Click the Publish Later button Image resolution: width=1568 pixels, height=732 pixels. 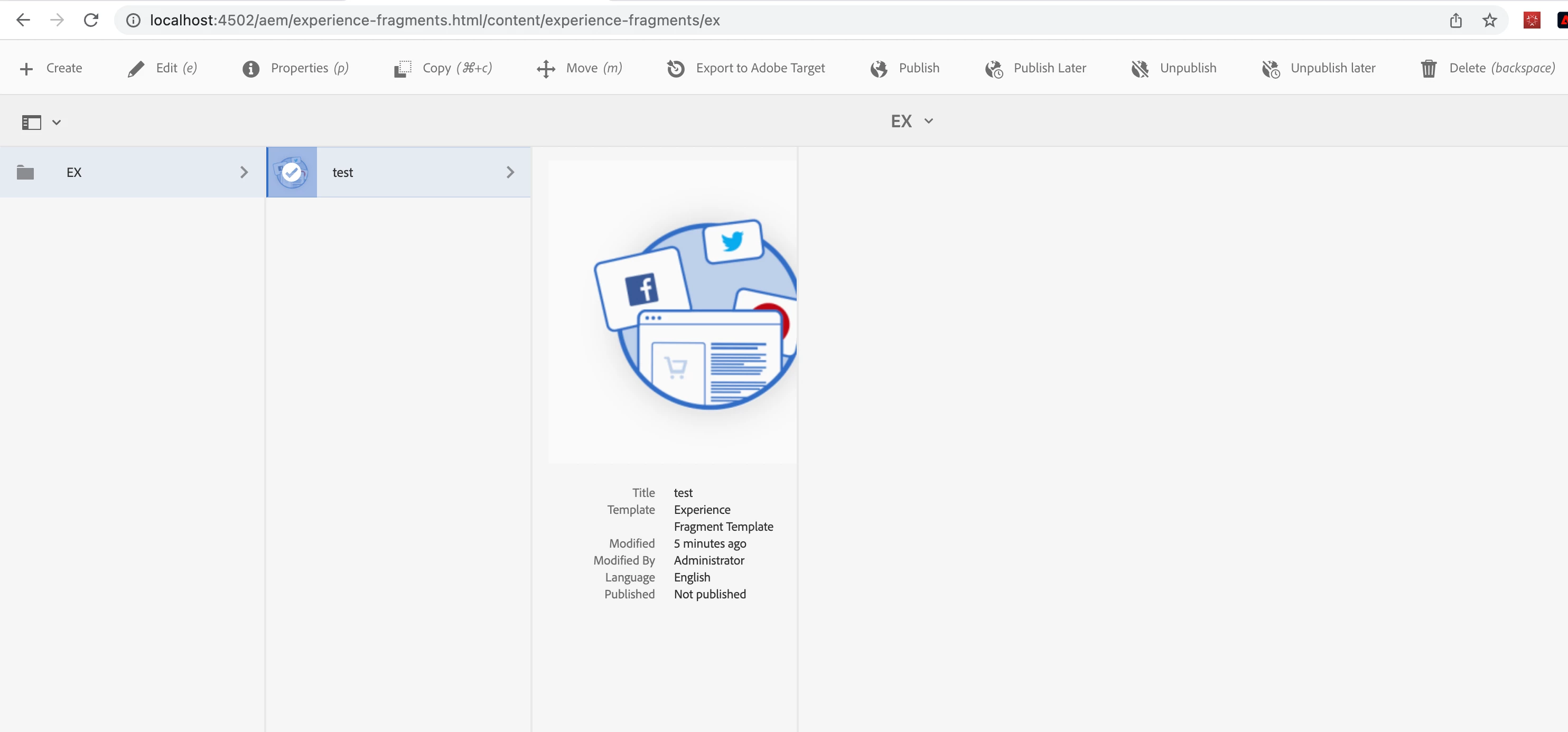[1049, 68]
